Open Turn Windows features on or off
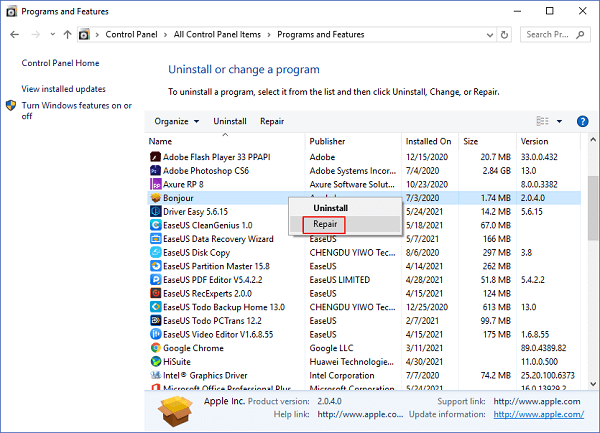This screenshot has height=433, width=600. [x=76, y=110]
